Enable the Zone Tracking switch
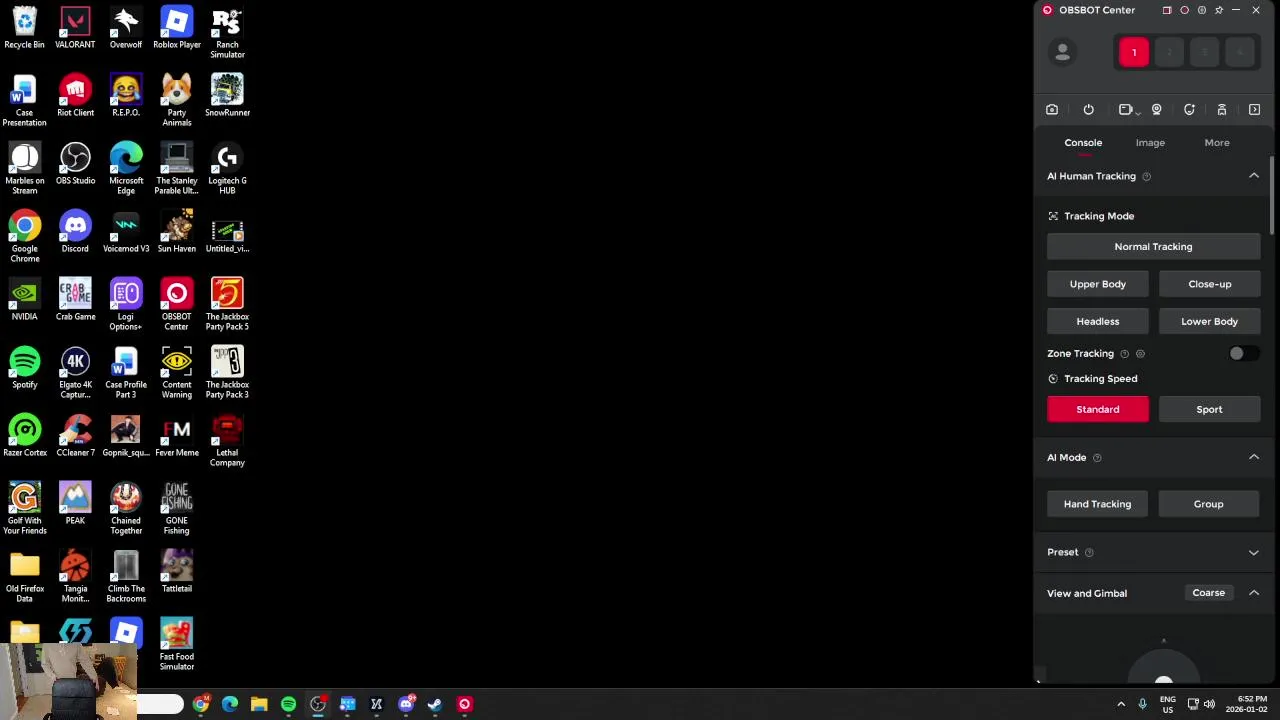 click(1244, 354)
